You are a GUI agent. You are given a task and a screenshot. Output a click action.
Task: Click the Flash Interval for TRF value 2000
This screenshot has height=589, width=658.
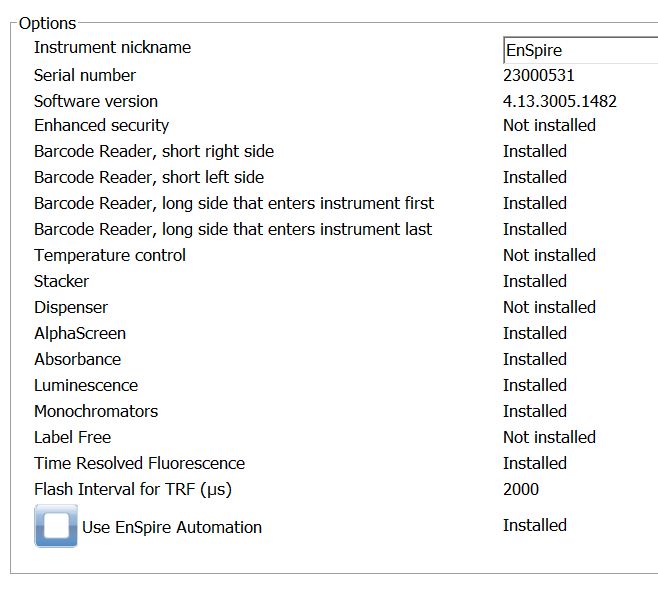[520, 489]
